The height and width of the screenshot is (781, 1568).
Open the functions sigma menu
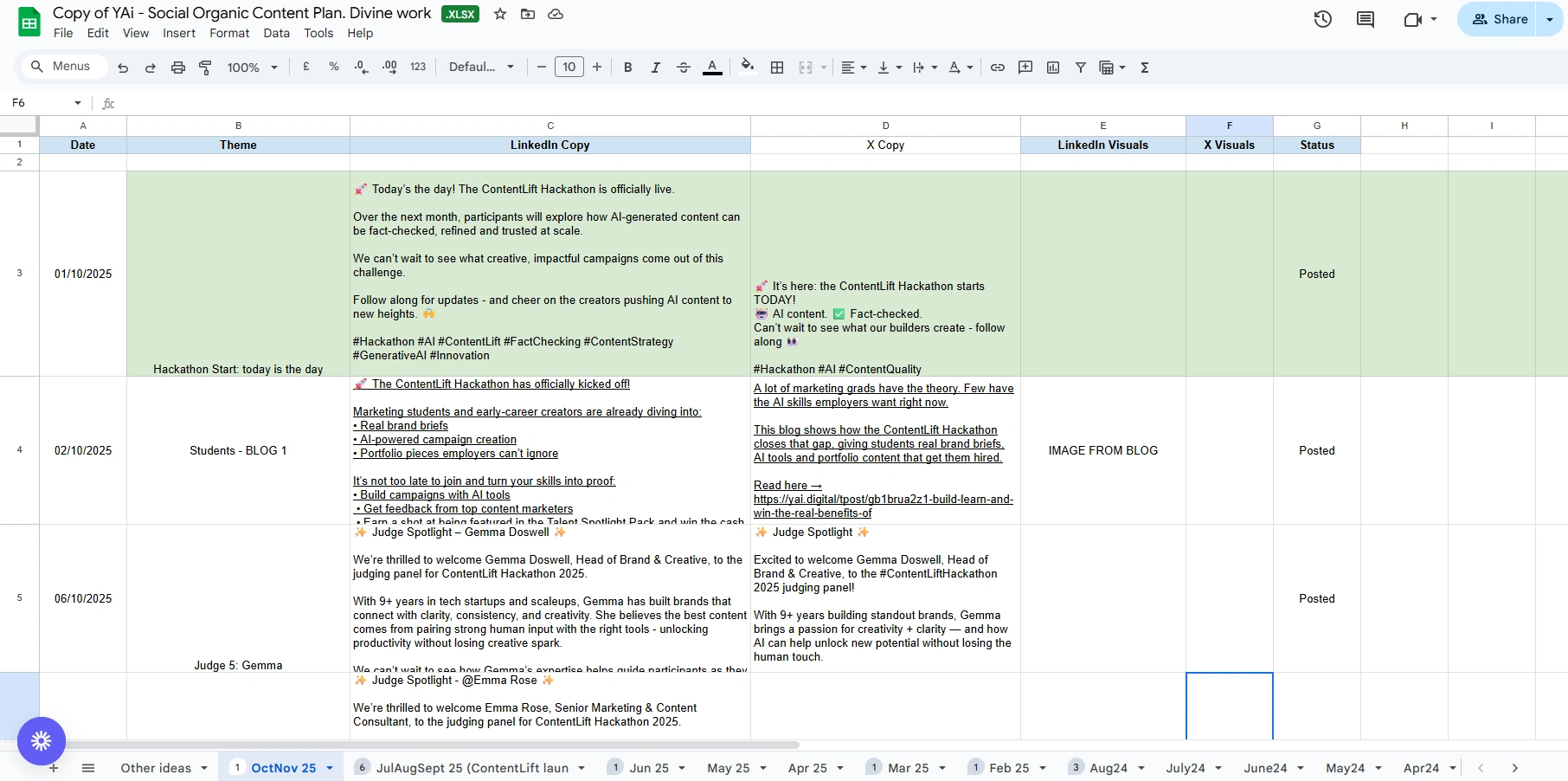coord(1145,68)
